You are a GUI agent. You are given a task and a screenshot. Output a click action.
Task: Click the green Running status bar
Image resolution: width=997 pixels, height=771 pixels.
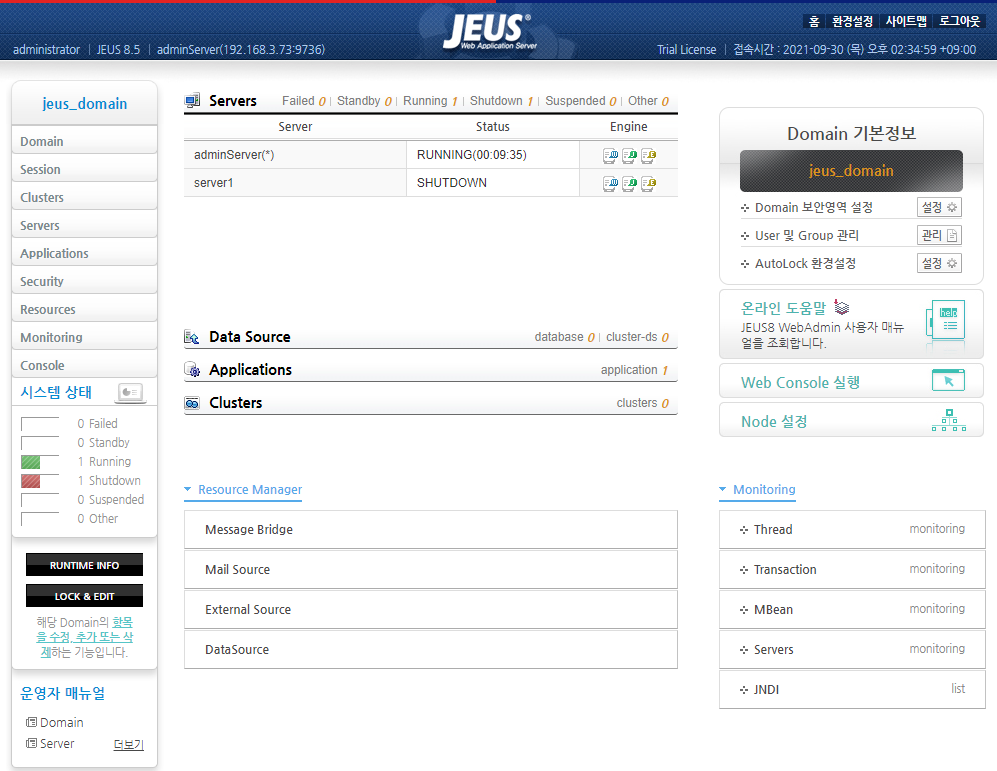pyautogui.click(x=31, y=462)
